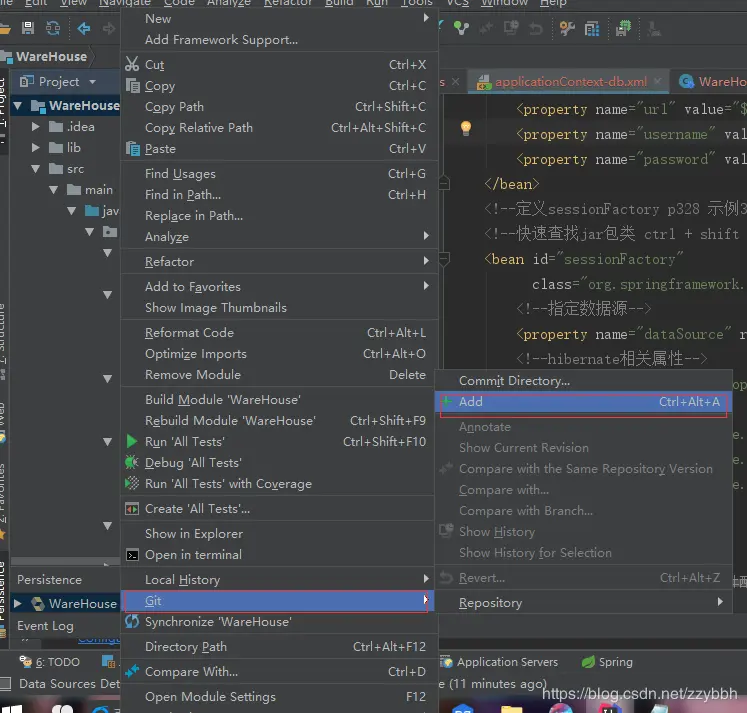The height and width of the screenshot is (713, 747).
Task: Collapse the src folder
Action: (x=36, y=169)
